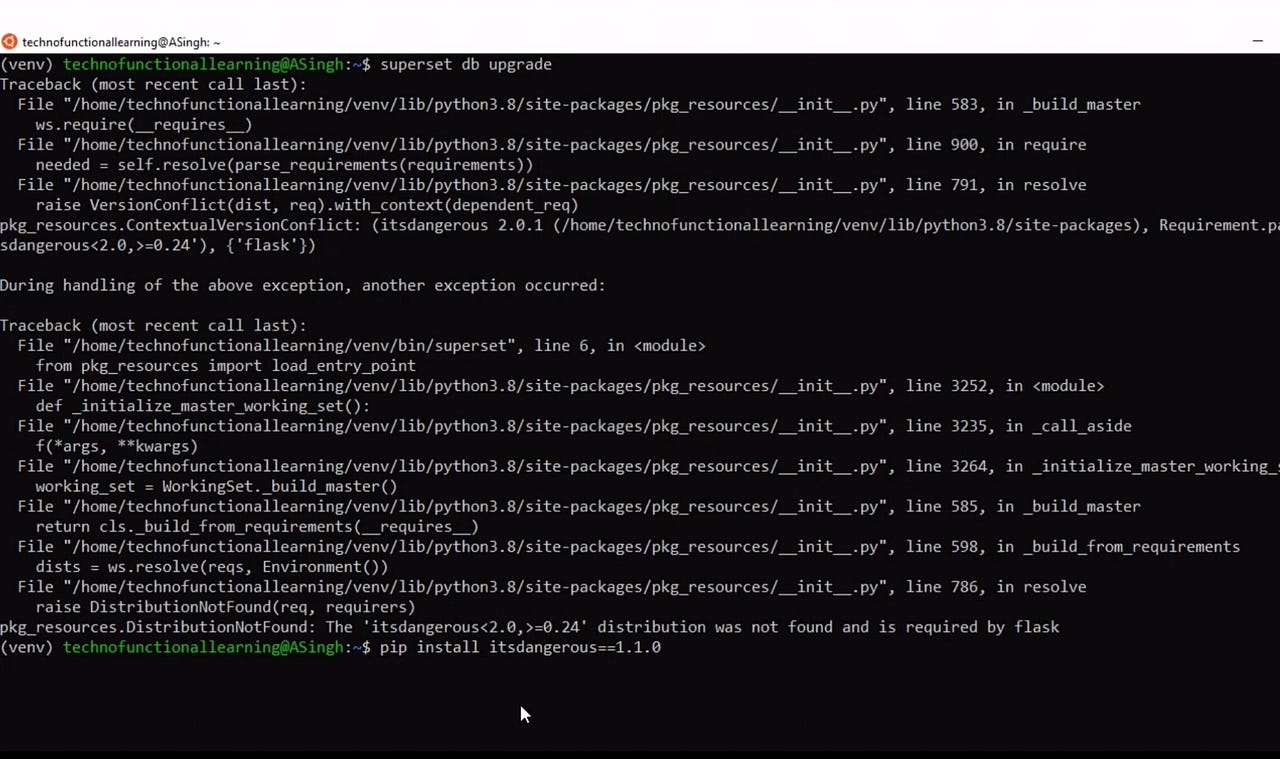Screen dimensions: 1280x759
Task: Click the dists = ws.resolve(reqs, Environment()) line
Action: point(210,566)
